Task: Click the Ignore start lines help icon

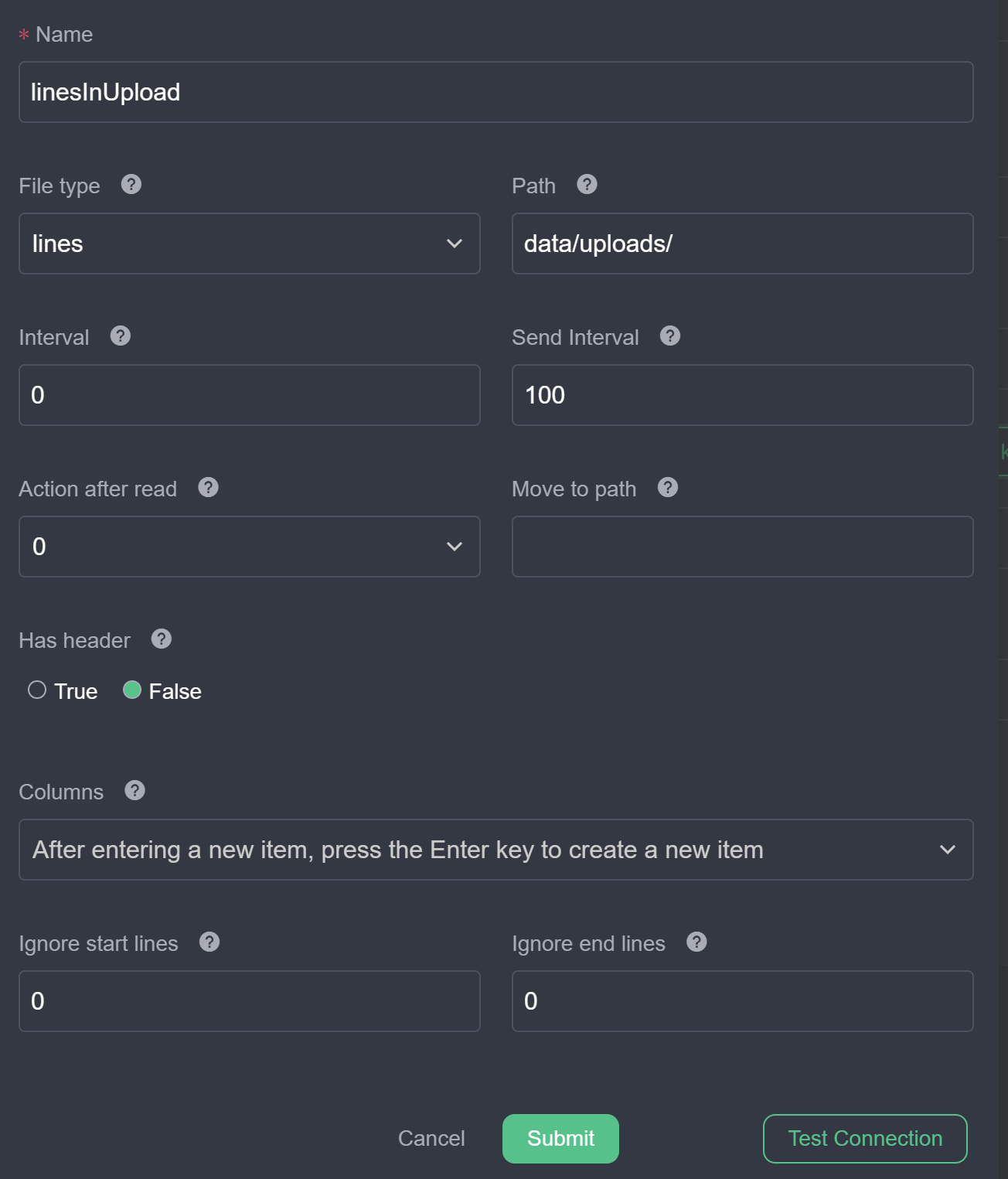Action: [209, 942]
